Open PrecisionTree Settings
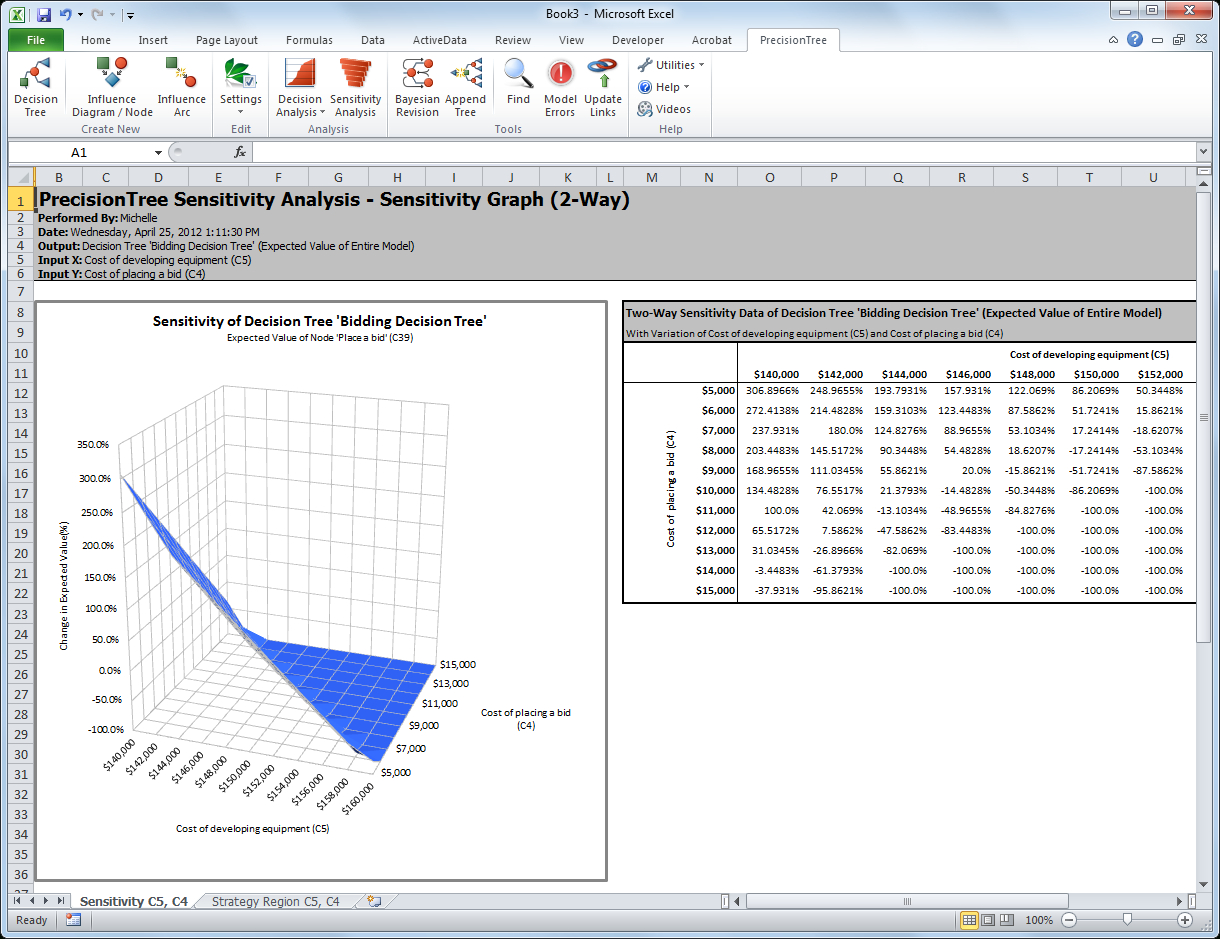1220x939 pixels. click(x=240, y=88)
